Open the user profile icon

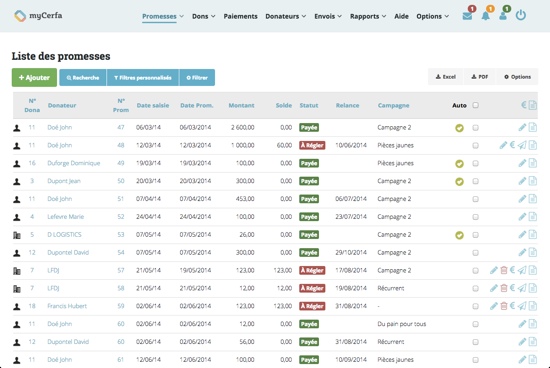click(503, 16)
